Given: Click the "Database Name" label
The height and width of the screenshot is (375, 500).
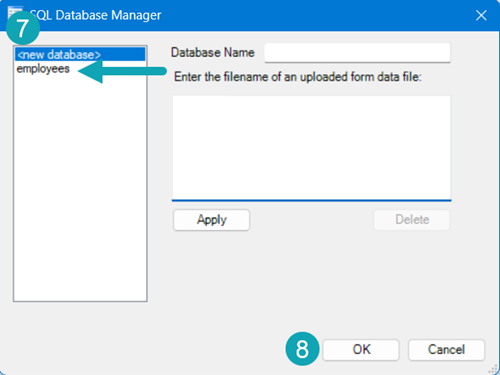Looking at the screenshot, I should pyautogui.click(x=213, y=53).
